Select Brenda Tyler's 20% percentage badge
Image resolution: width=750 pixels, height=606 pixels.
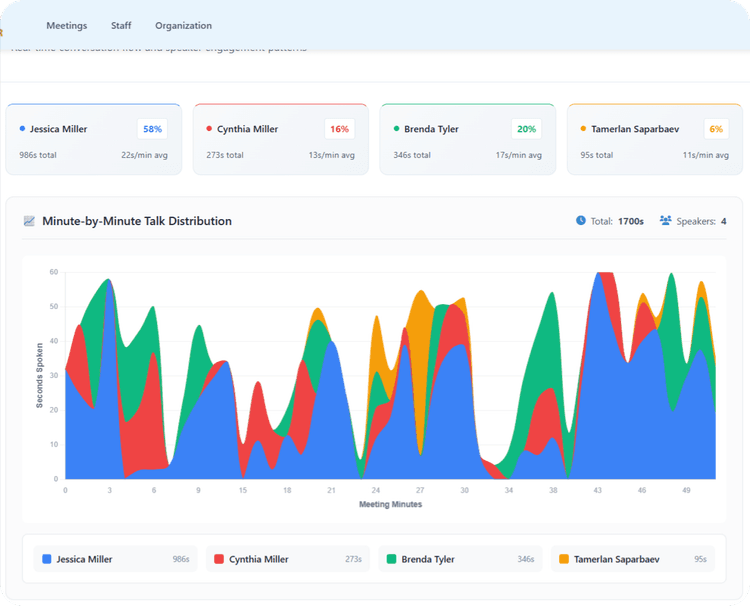[526, 129]
